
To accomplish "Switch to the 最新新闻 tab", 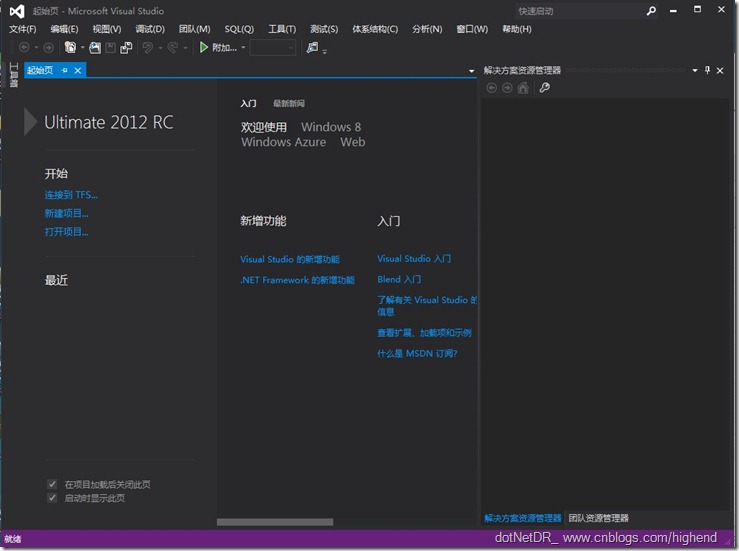I will click(x=288, y=103).
